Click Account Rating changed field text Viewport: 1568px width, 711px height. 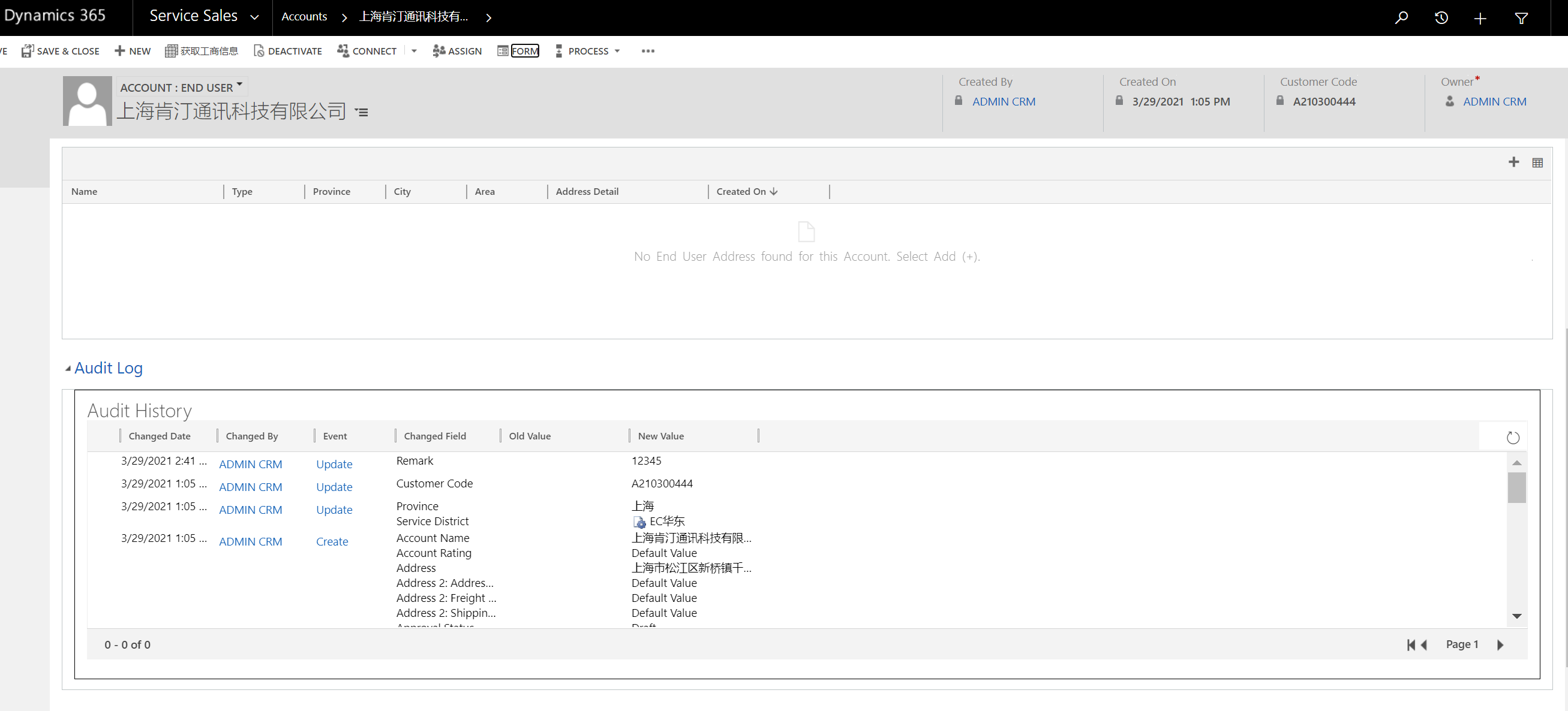coord(434,553)
